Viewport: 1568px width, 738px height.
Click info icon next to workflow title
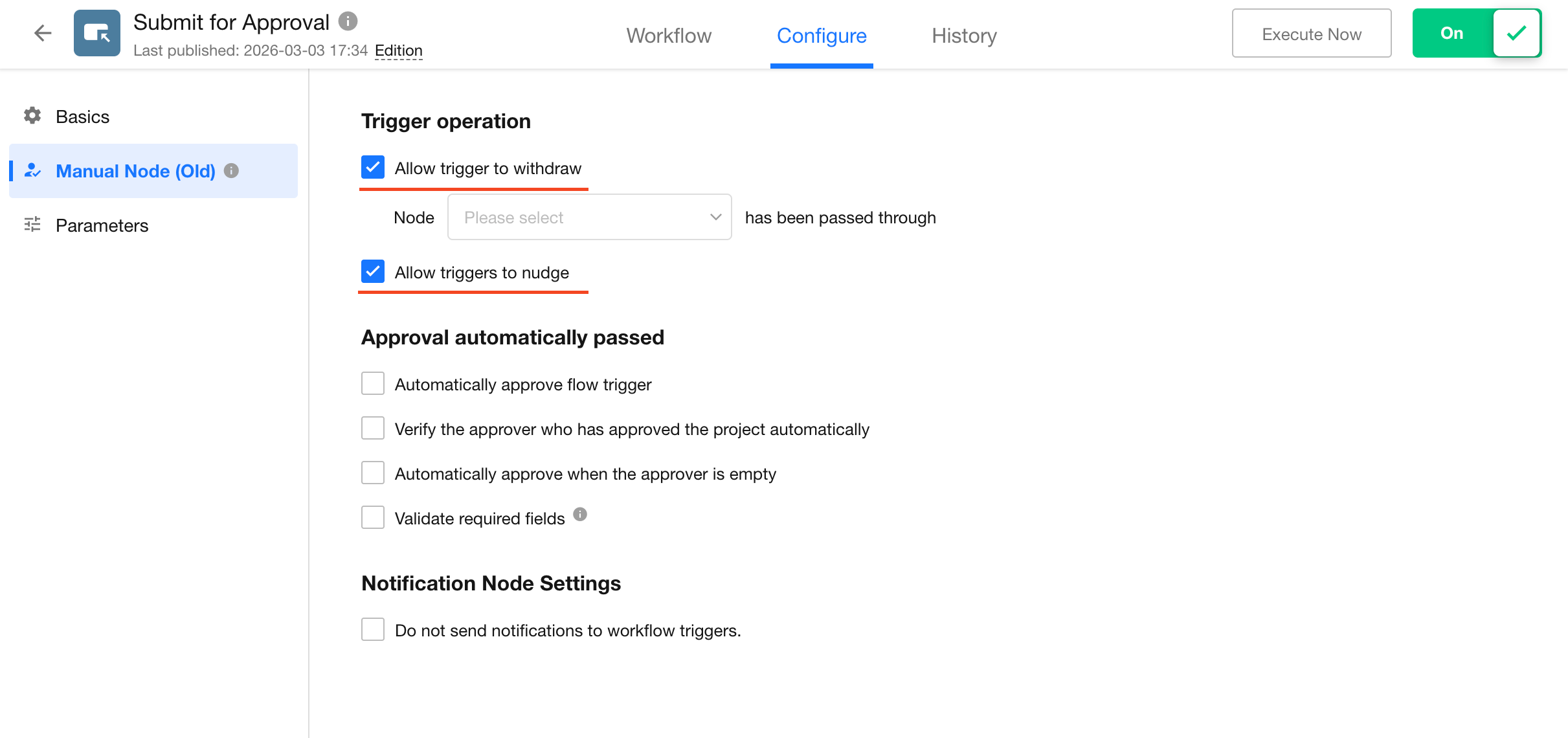click(348, 21)
